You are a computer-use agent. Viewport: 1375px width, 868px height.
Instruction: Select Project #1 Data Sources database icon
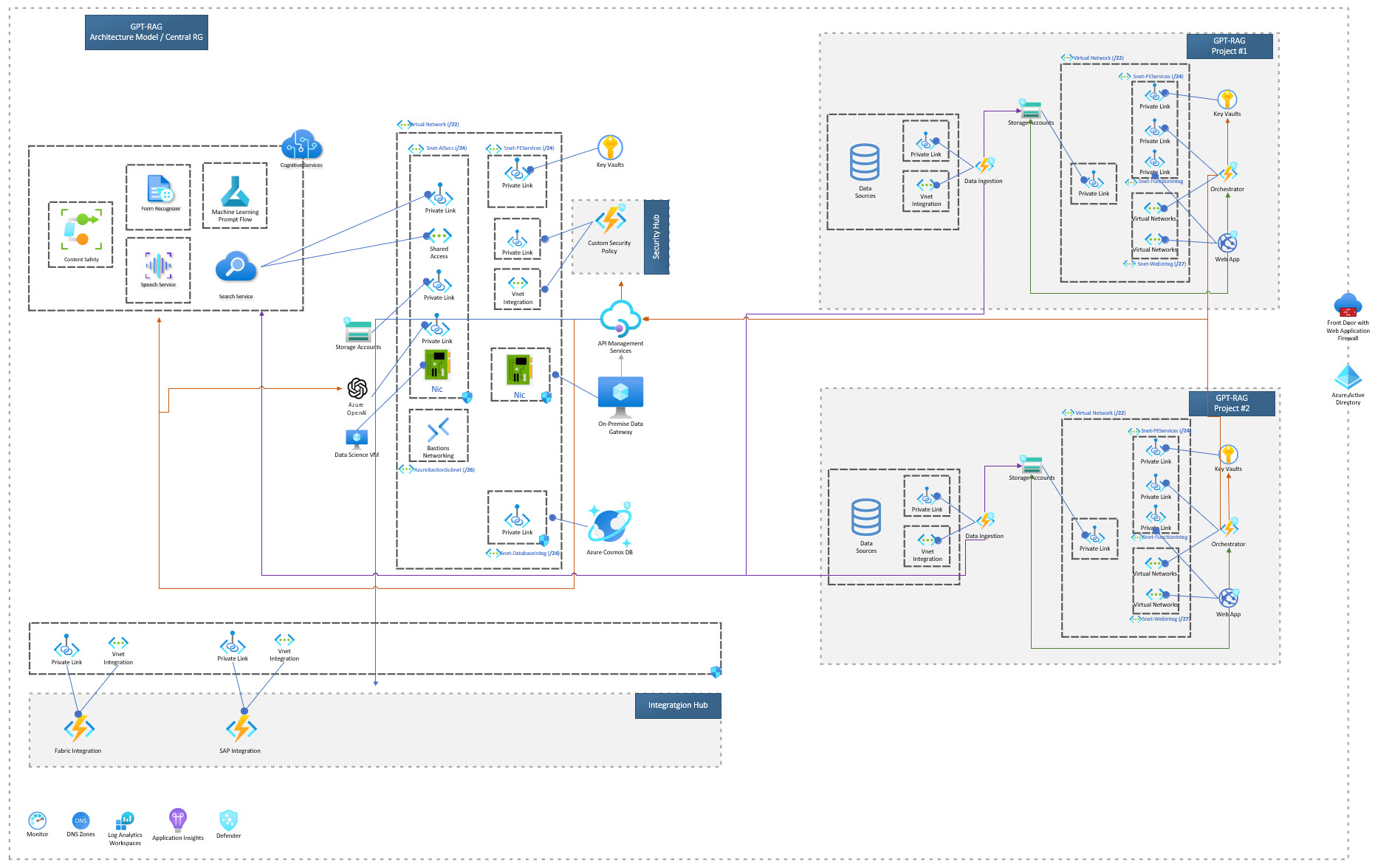(865, 162)
